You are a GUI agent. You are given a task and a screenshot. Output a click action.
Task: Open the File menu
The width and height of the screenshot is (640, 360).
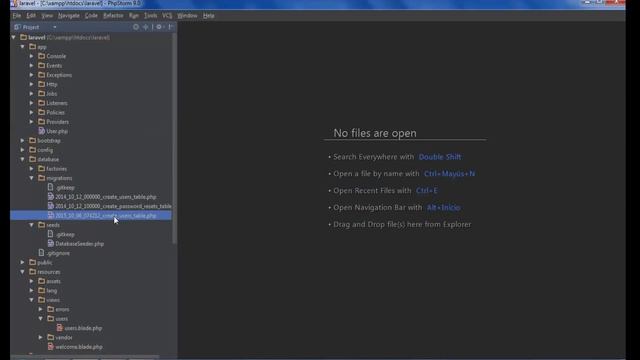(17, 16)
